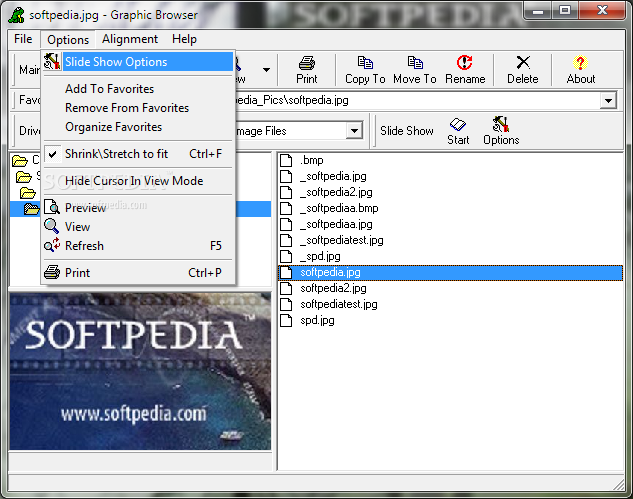Select _softpediaa.jpg in the file list

pos(336,224)
